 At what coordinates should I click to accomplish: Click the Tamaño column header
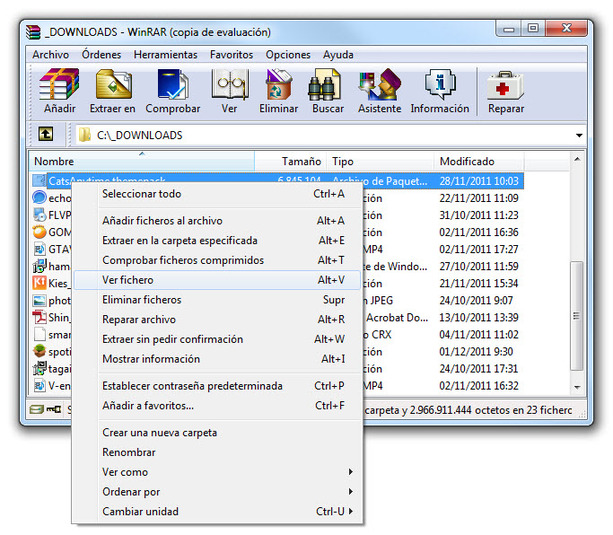tap(300, 161)
